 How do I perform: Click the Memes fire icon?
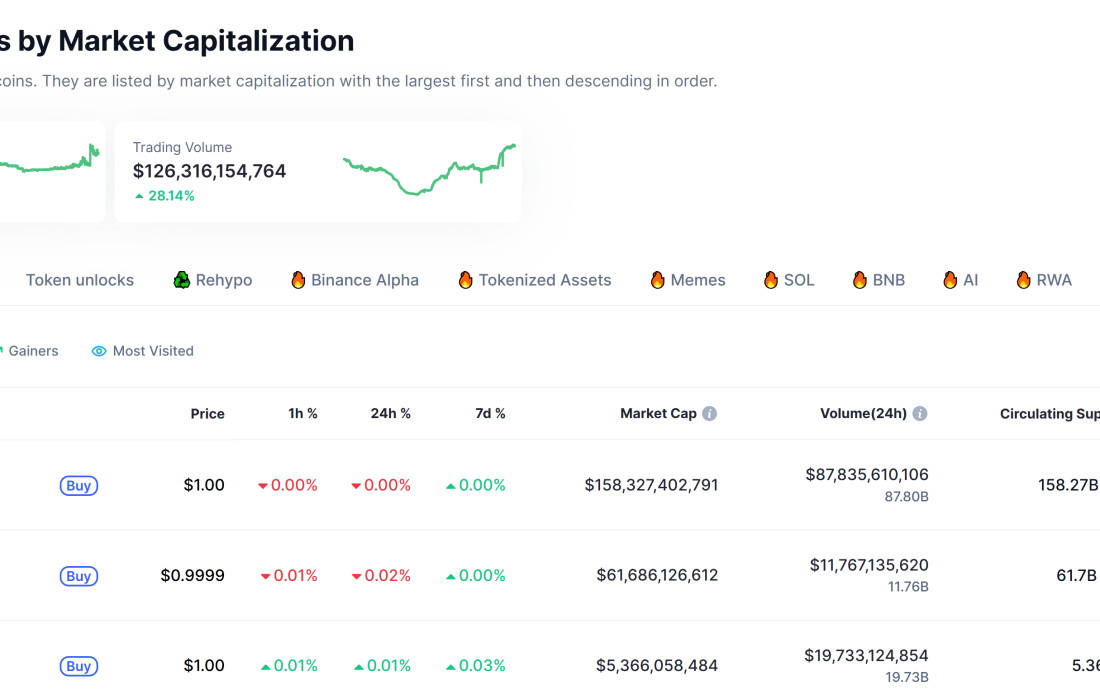657,280
